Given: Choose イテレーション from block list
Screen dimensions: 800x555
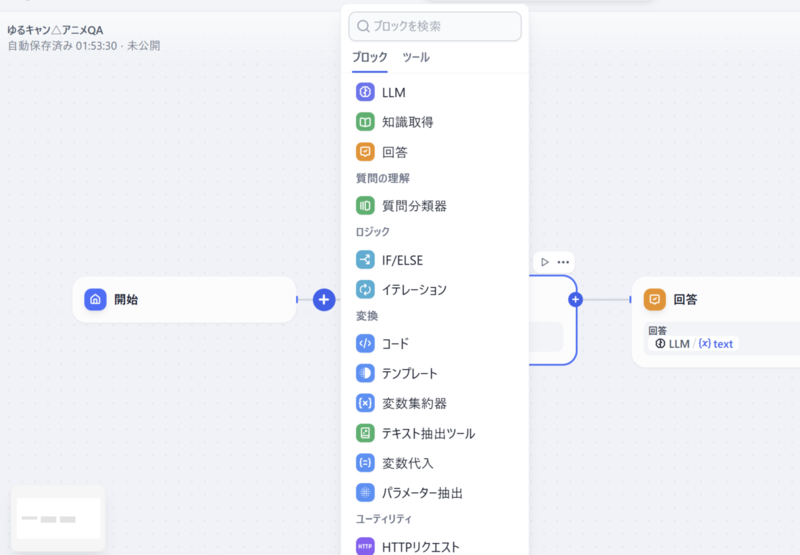Looking at the screenshot, I should 414,290.
